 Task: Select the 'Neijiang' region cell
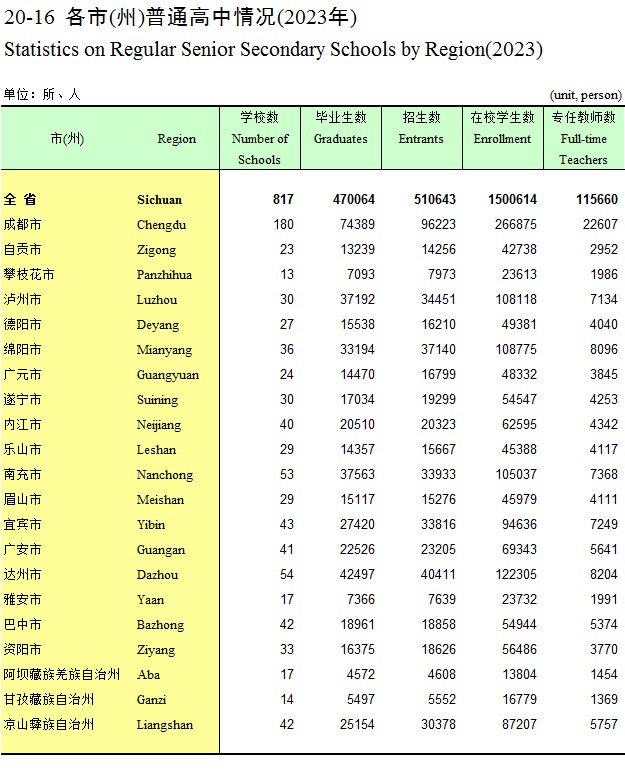(x=159, y=425)
